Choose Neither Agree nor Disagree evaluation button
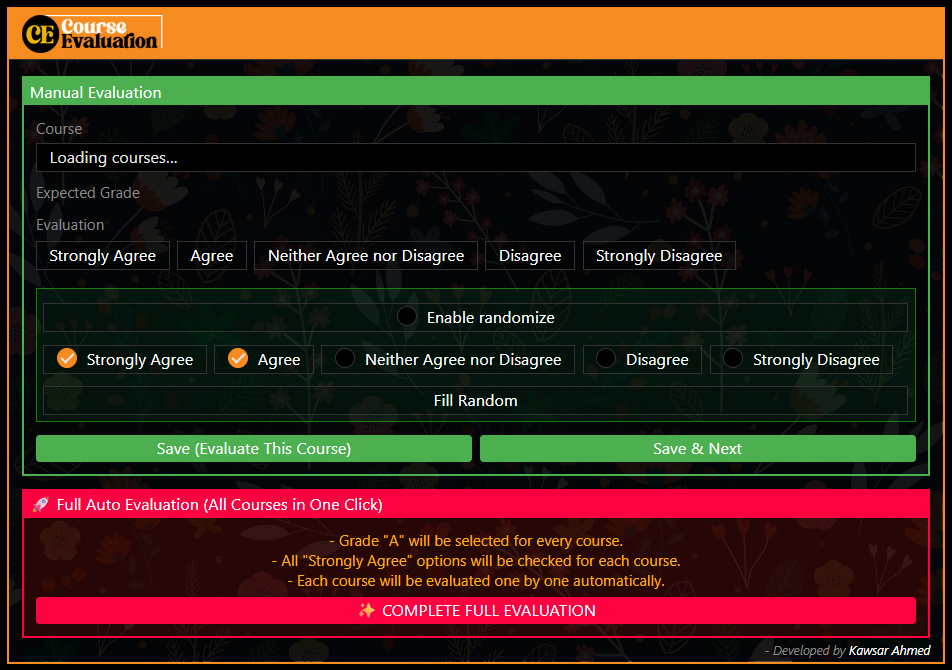This screenshot has height=670, width=952. pos(366,256)
